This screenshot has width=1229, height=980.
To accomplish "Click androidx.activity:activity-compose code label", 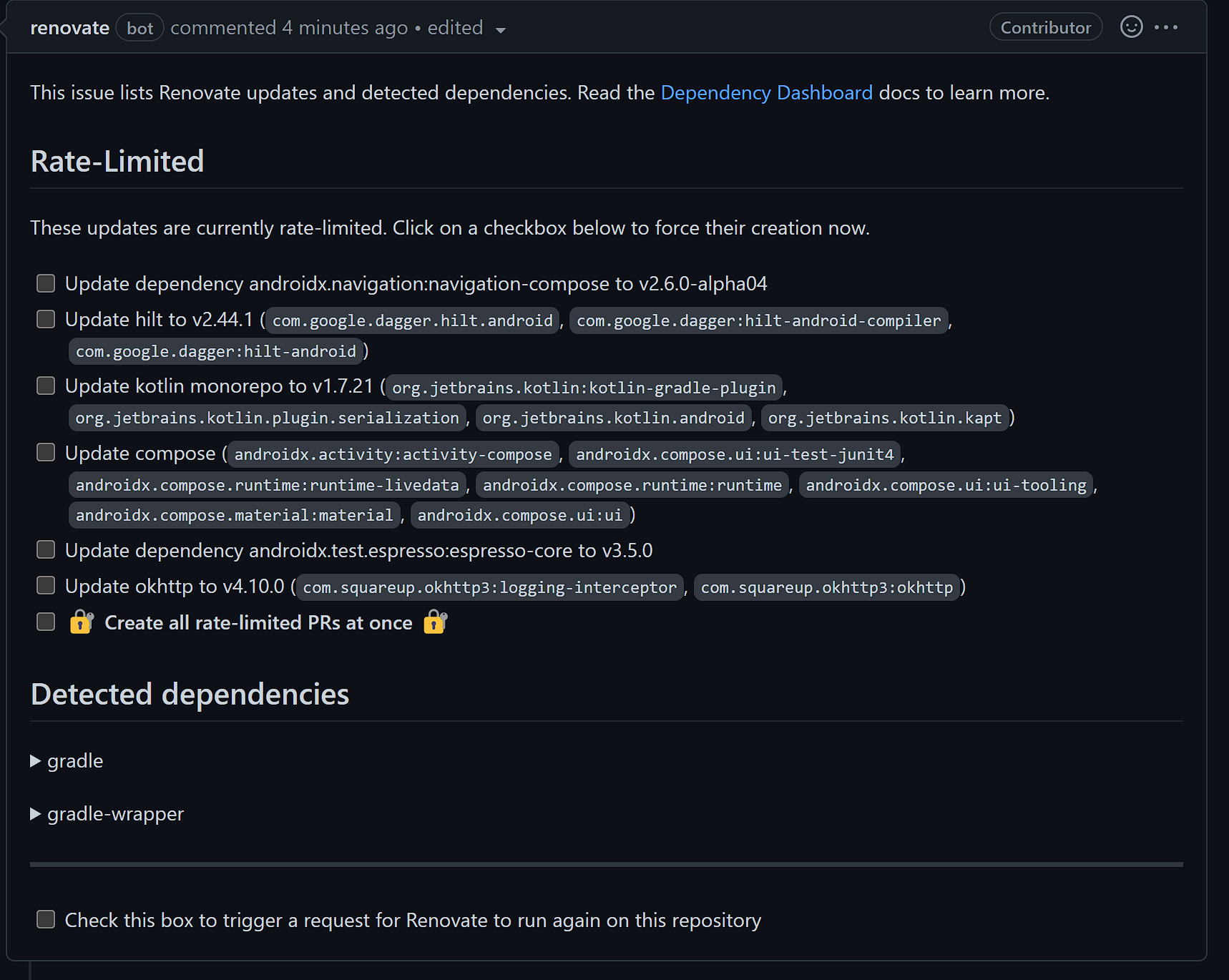I will click(x=393, y=454).
